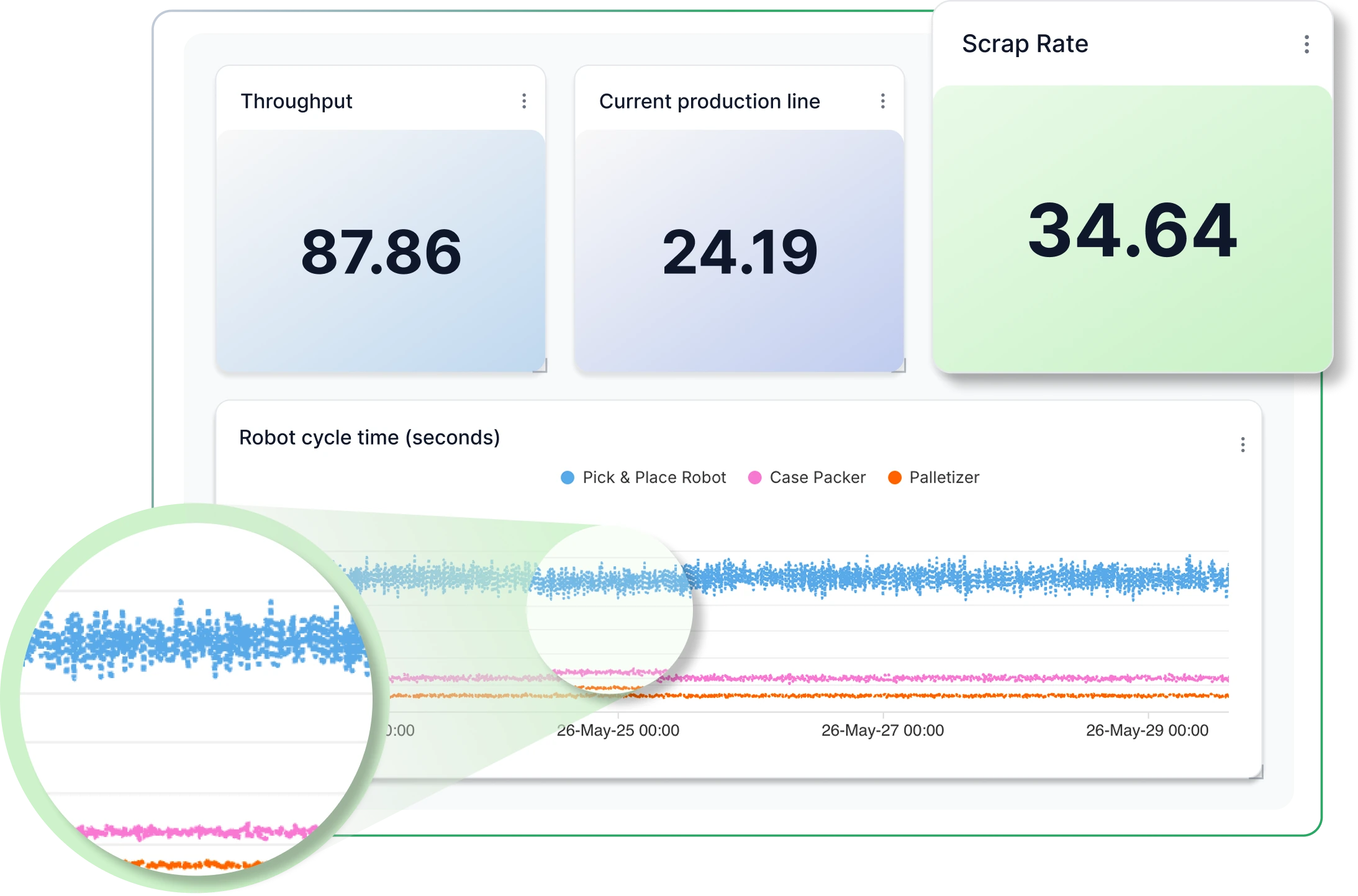
Task: Click the pink Case Packer color dot
Action: pos(754,477)
